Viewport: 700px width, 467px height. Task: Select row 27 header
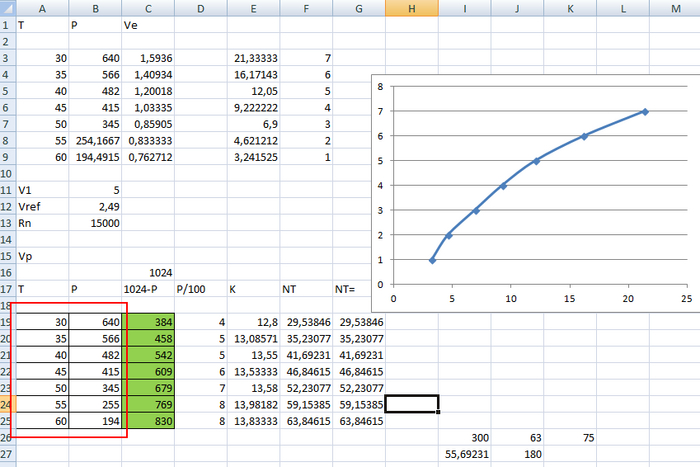click(8, 454)
